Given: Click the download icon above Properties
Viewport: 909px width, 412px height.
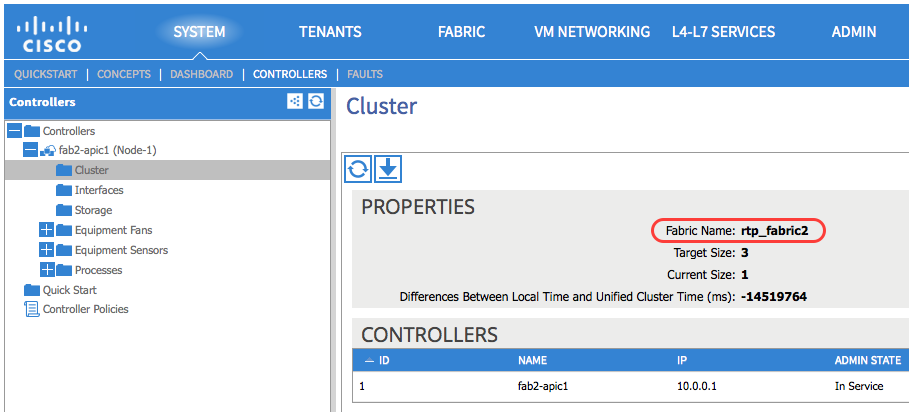Looking at the screenshot, I should tap(388, 169).
